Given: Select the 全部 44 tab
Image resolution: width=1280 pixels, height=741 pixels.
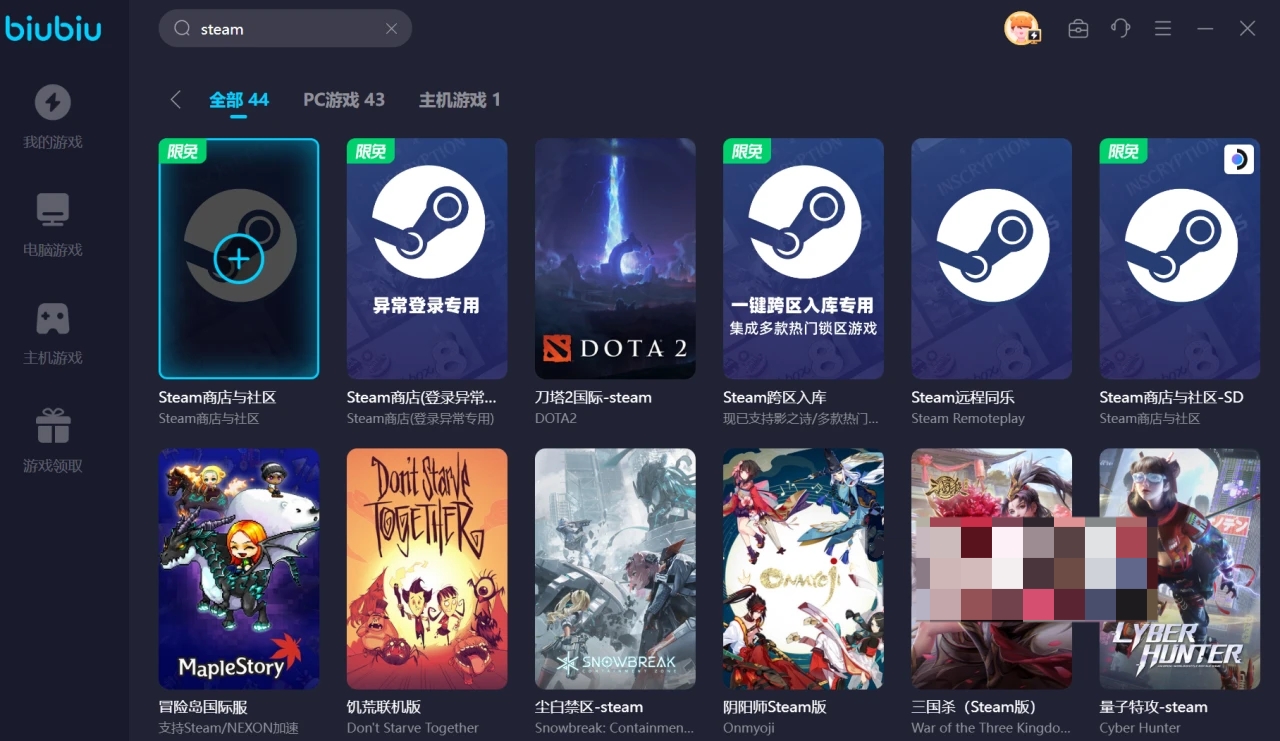Looking at the screenshot, I should click(x=239, y=100).
